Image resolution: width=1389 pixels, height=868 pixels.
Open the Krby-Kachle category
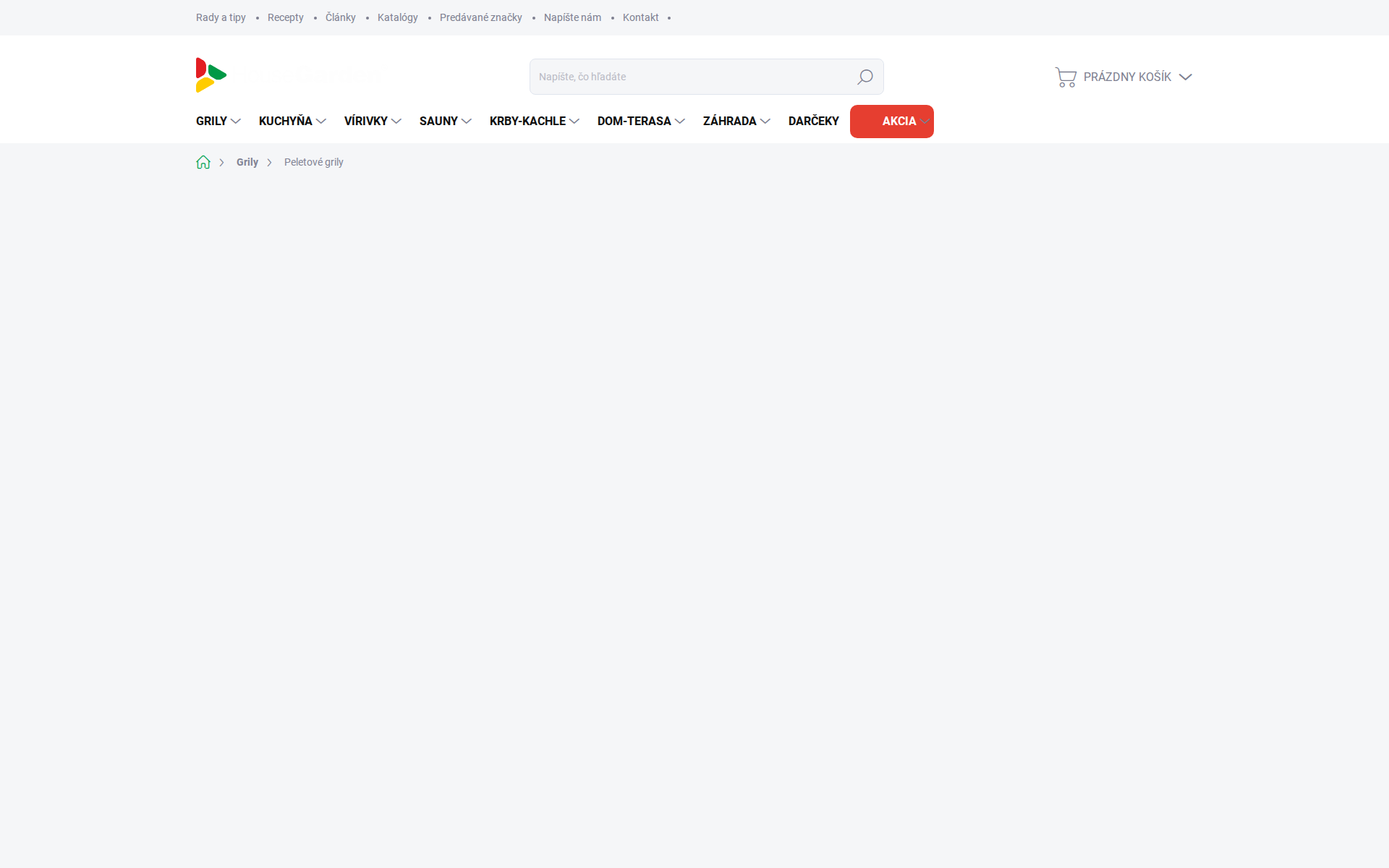527,122
